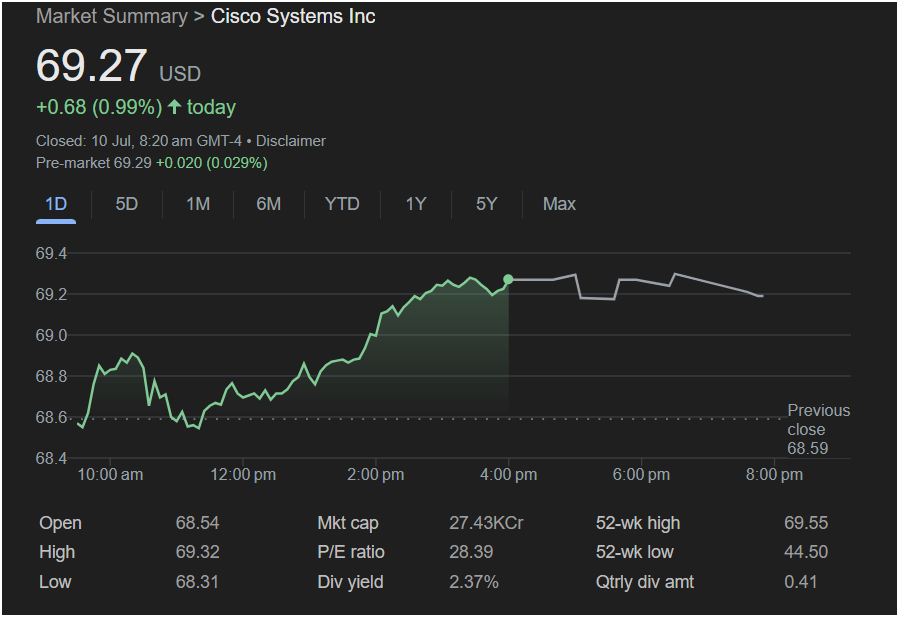
Task: Click the green up arrow icon
Action: click(x=175, y=107)
